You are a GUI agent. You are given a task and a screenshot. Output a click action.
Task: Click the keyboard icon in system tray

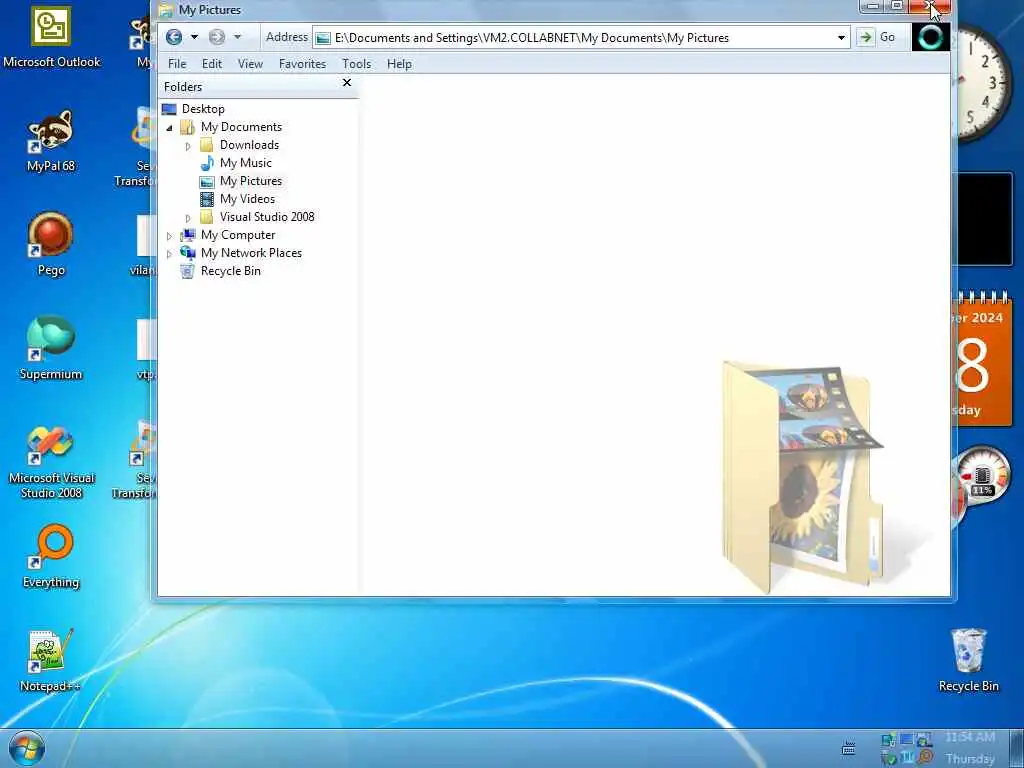848,748
